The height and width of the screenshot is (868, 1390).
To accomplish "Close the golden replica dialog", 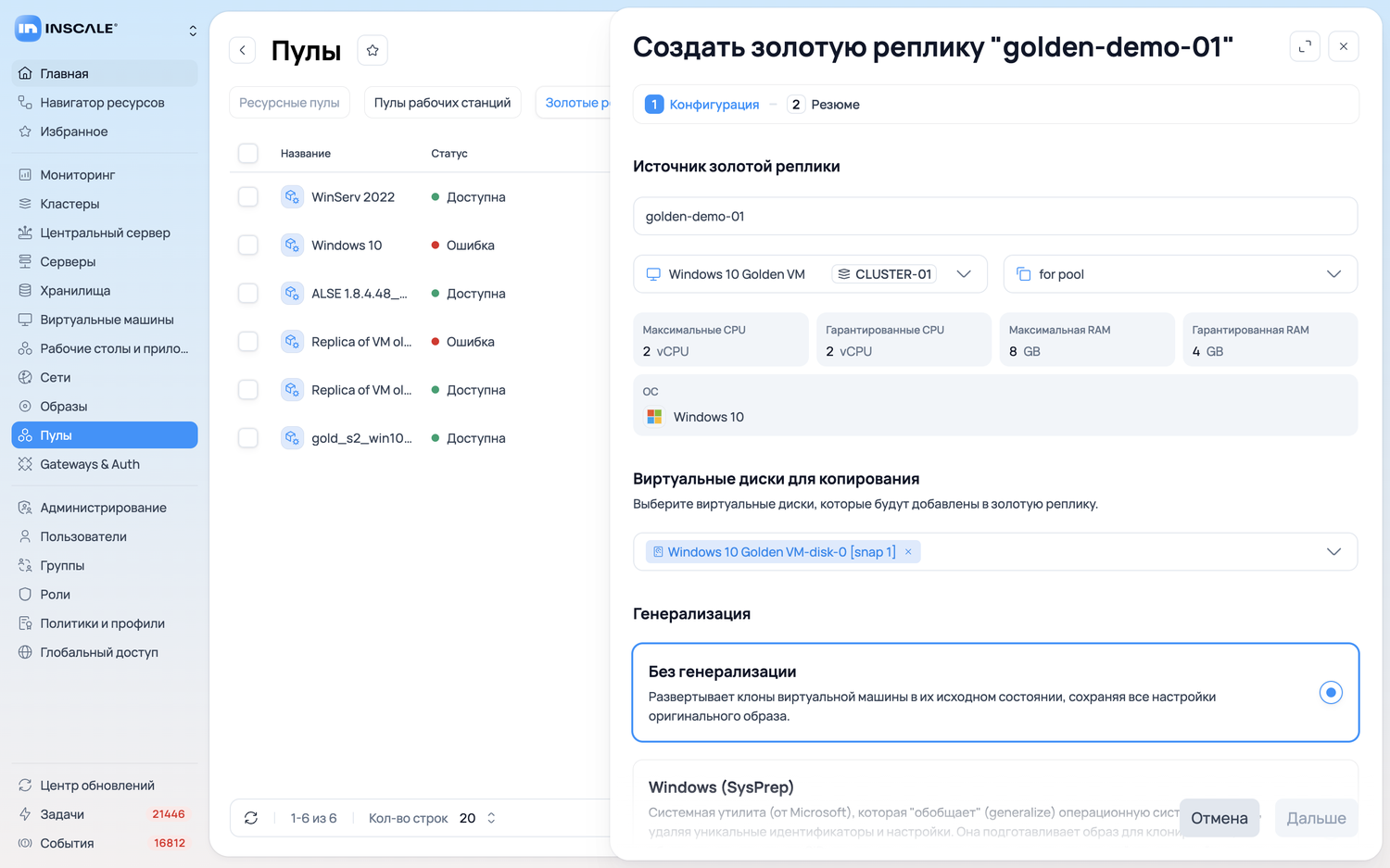I will click(x=1344, y=46).
